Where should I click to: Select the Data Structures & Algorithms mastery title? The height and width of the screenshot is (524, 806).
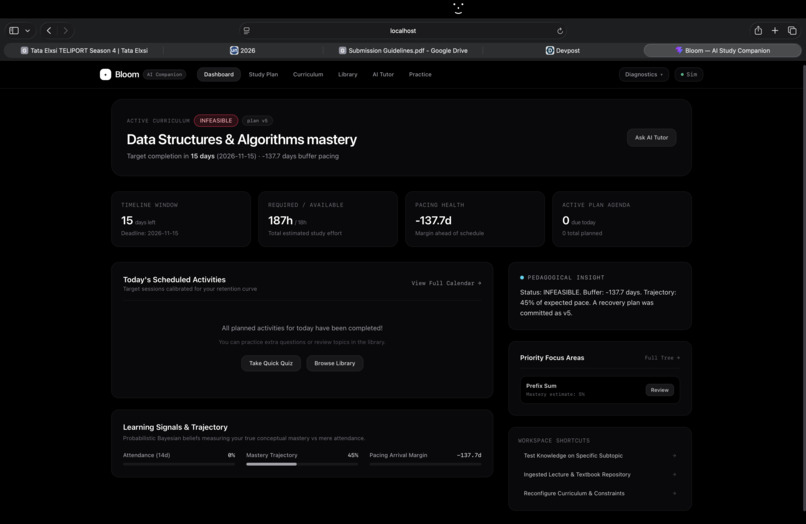click(242, 140)
